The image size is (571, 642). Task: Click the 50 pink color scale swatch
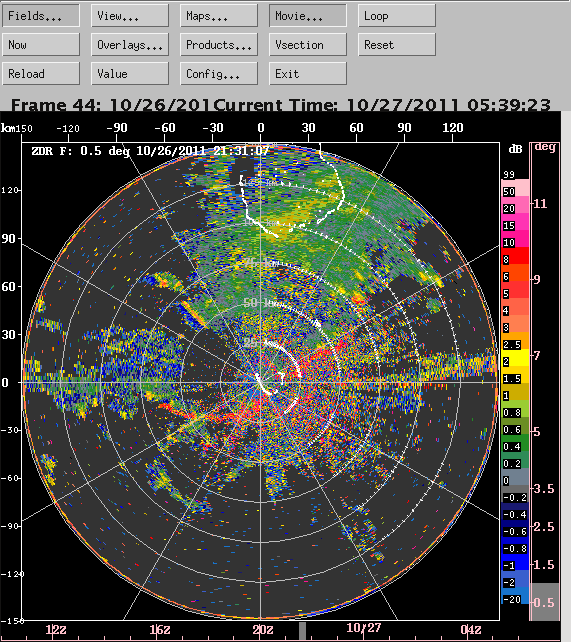tap(515, 188)
